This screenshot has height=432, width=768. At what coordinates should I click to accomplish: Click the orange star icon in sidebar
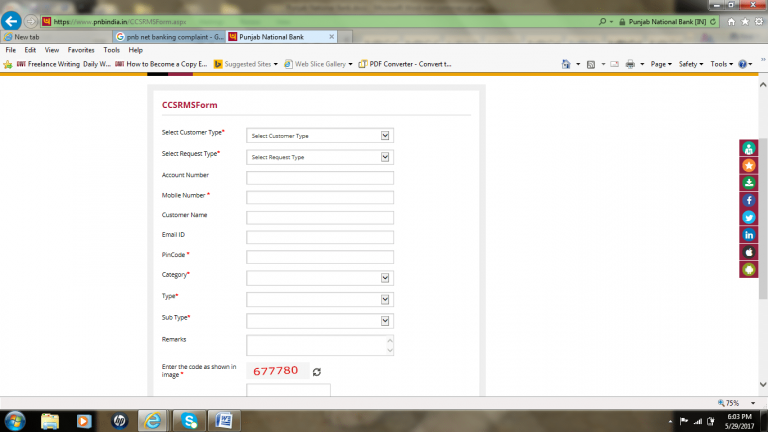tap(749, 165)
